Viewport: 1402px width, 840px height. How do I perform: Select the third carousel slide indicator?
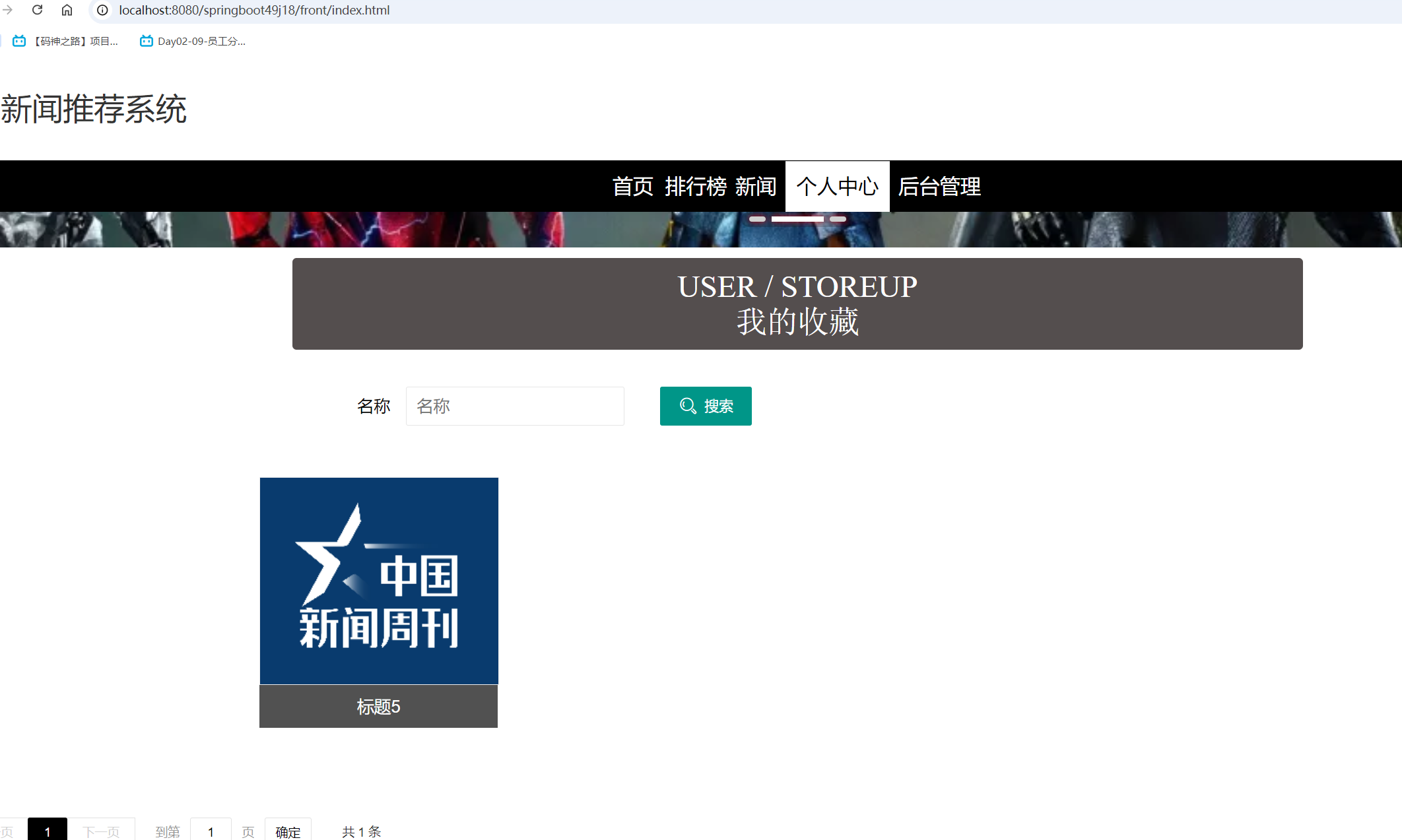click(838, 218)
